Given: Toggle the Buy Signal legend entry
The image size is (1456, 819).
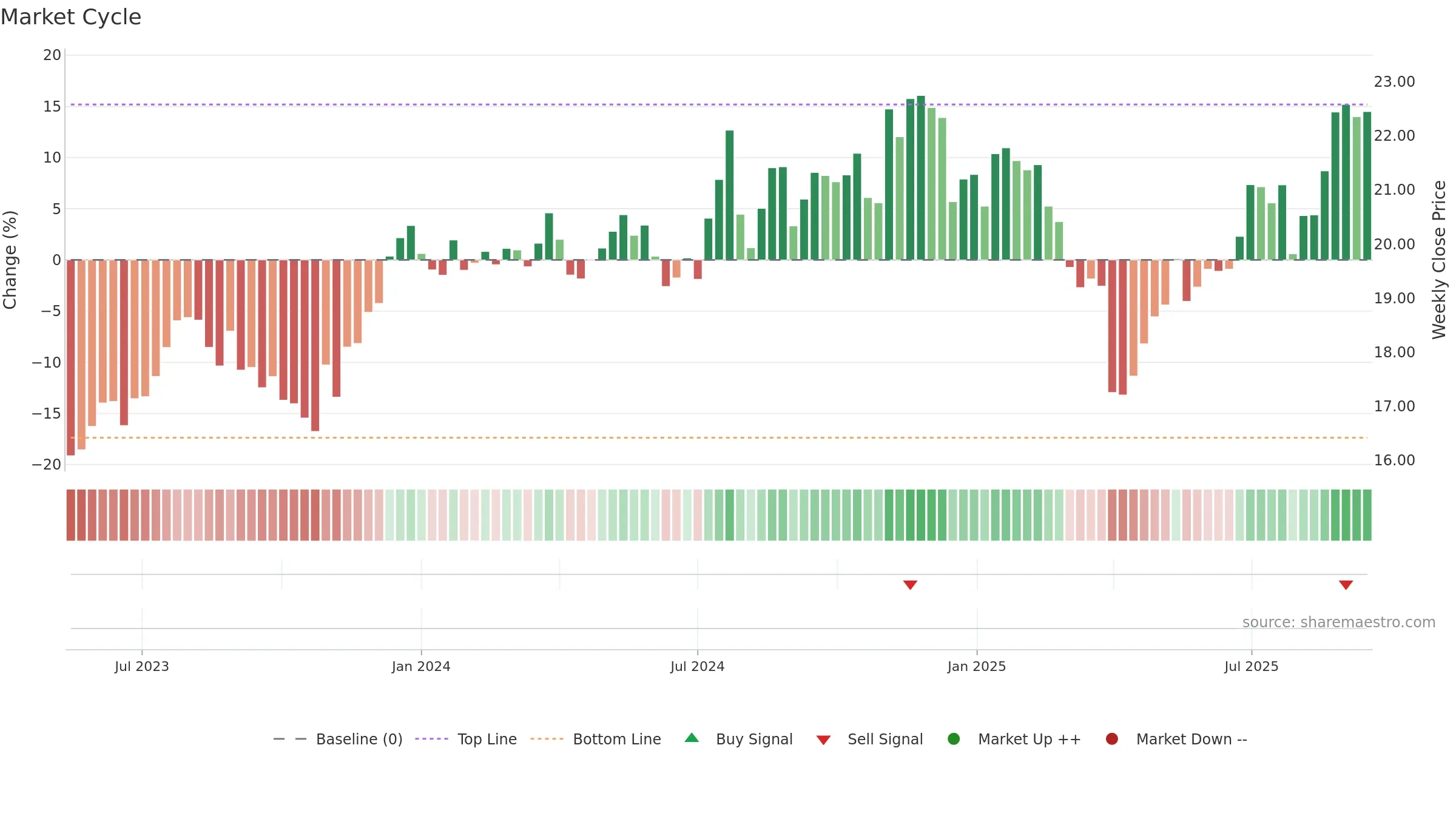Looking at the screenshot, I should pyautogui.click(x=739, y=739).
